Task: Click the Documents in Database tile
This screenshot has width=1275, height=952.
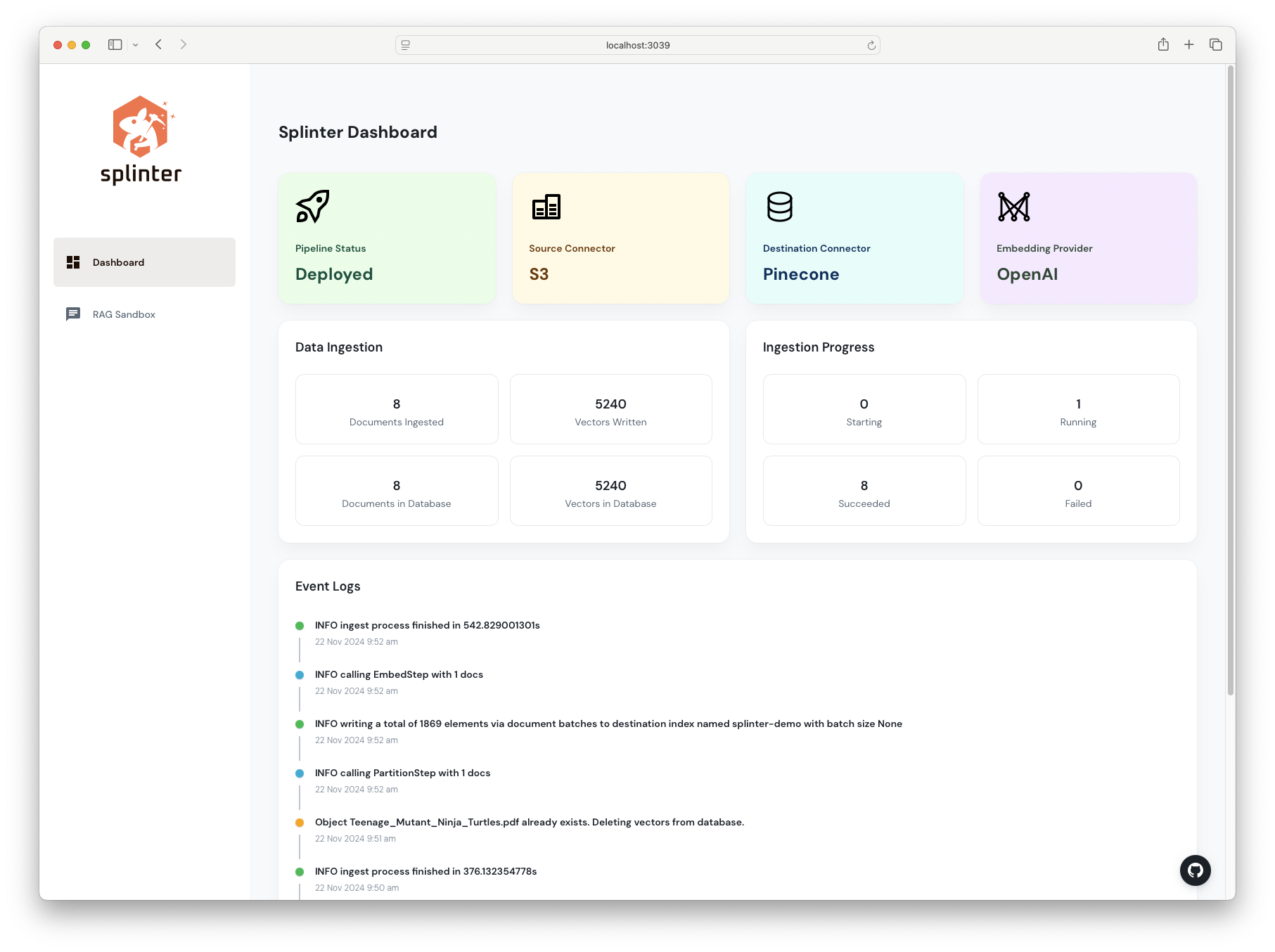Action: pyautogui.click(x=397, y=491)
